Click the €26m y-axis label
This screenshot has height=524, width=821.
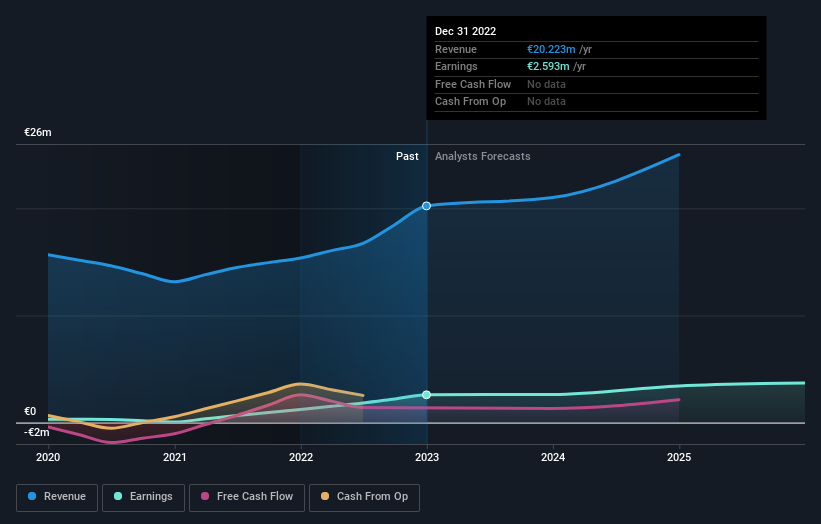click(x=38, y=132)
